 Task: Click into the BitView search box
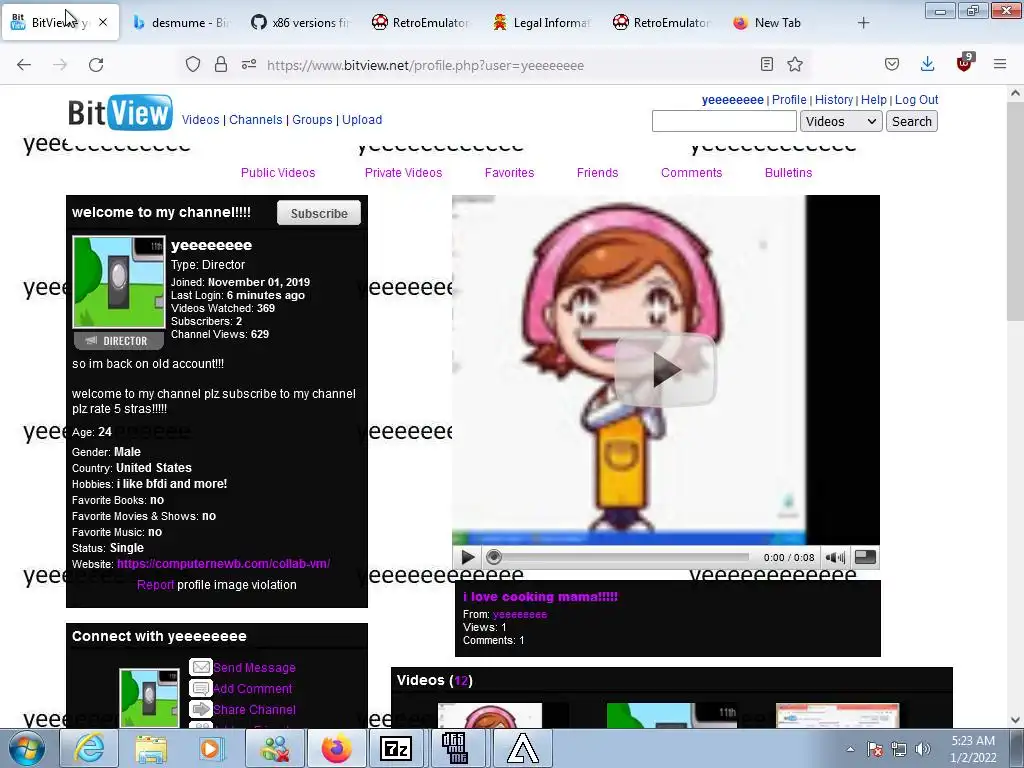pyautogui.click(x=724, y=121)
